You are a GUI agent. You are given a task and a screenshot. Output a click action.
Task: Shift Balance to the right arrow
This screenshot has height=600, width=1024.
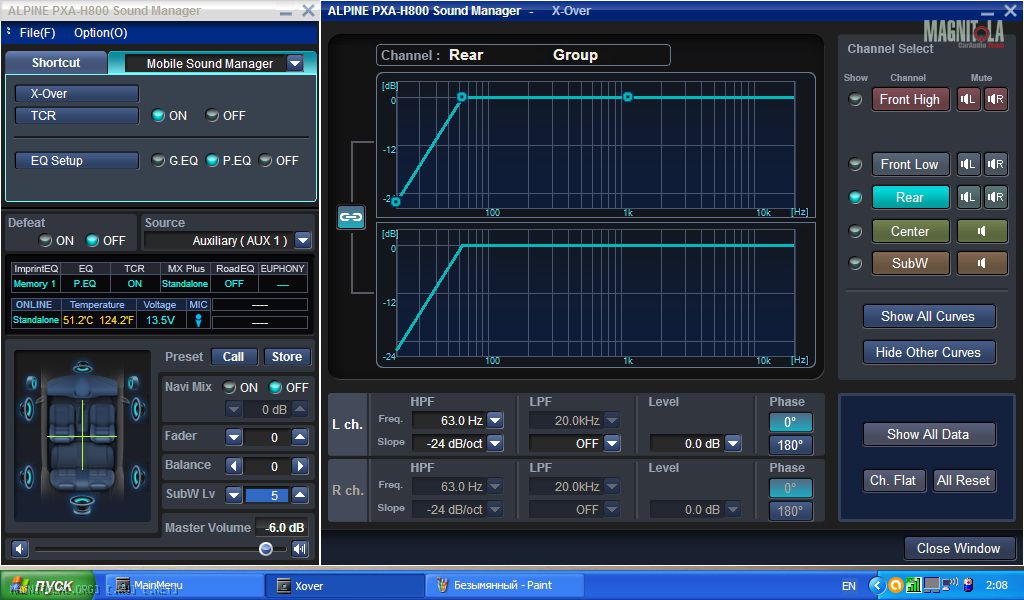(x=300, y=466)
